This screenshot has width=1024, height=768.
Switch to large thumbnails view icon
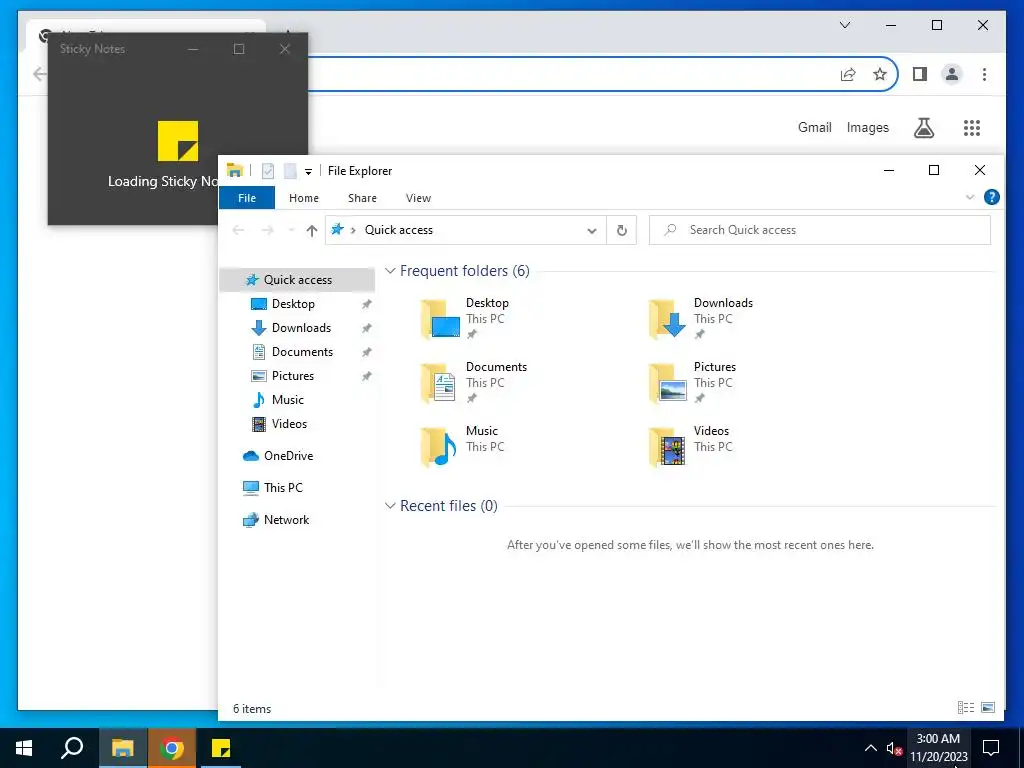(988, 708)
